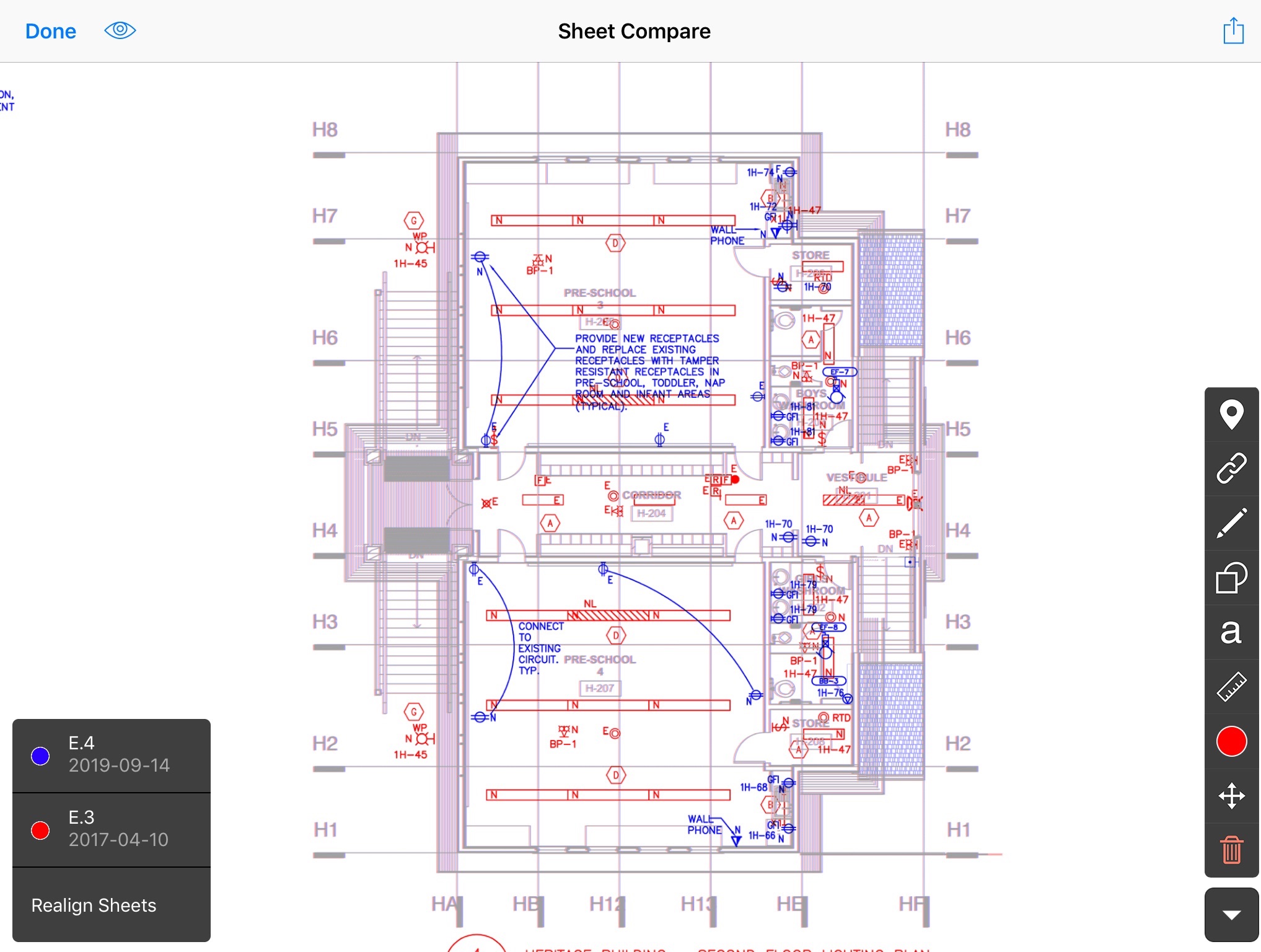This screenshot has width=1261, height=952.
Task: Tap Realign Sheets
Action: click(x=94, y=905)
